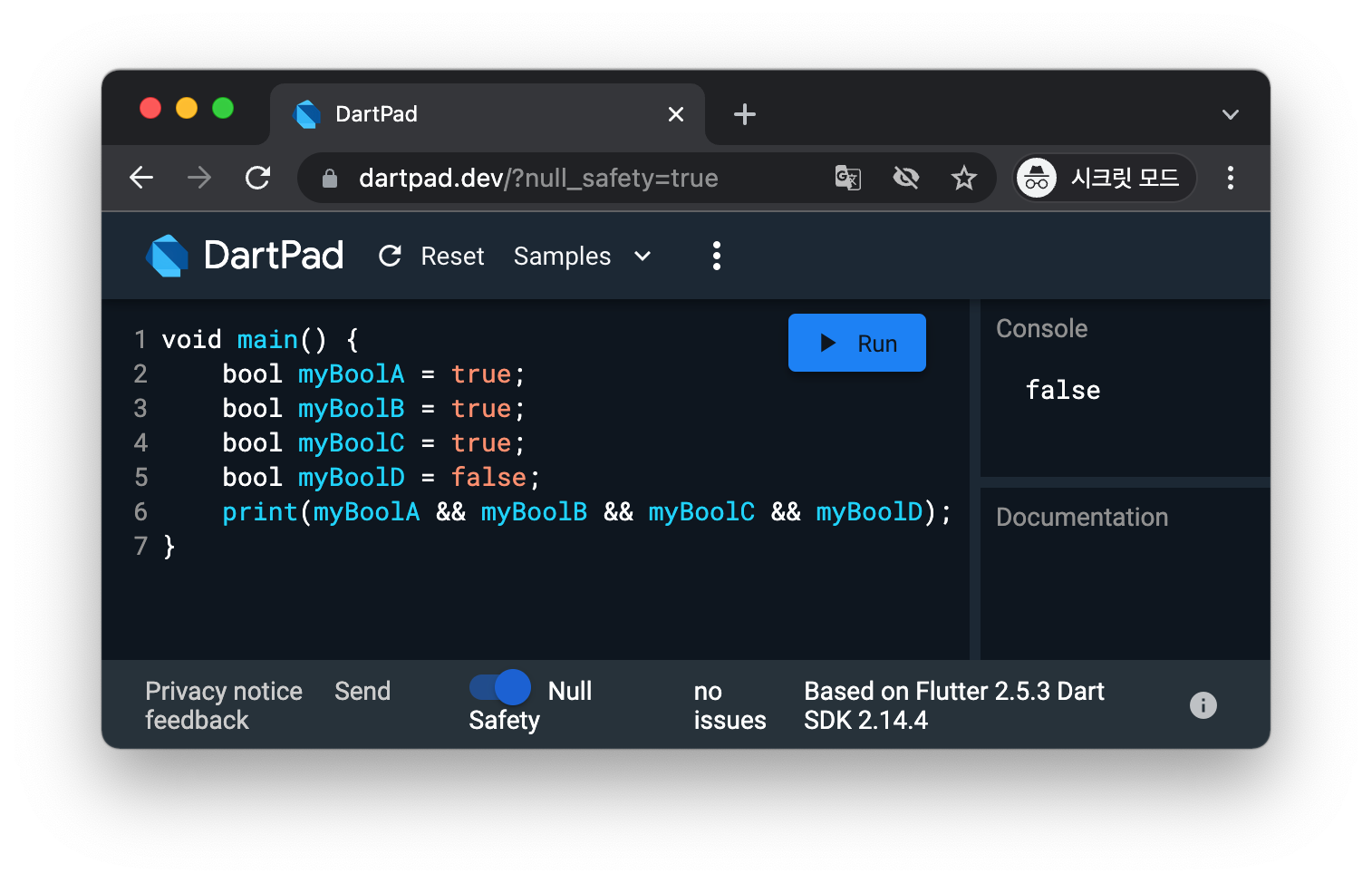Image resolution: width=1372 pixels, height=883 pixels.
Task: Open the Chrome three-dot menu
Action: (1231, 178)
